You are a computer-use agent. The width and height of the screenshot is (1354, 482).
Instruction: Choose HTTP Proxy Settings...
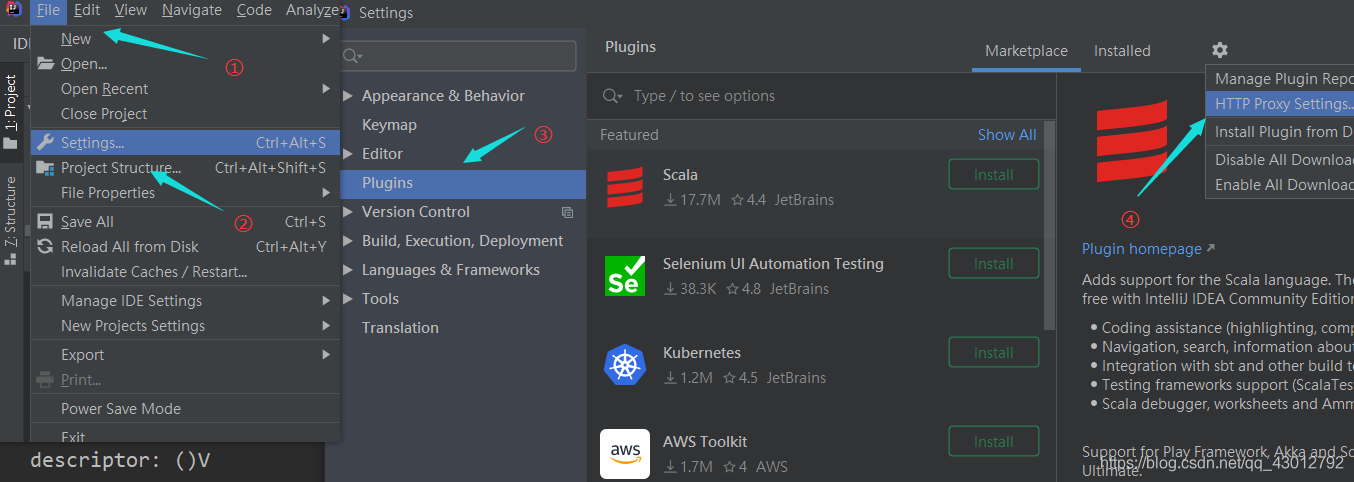click(1280, 104)
